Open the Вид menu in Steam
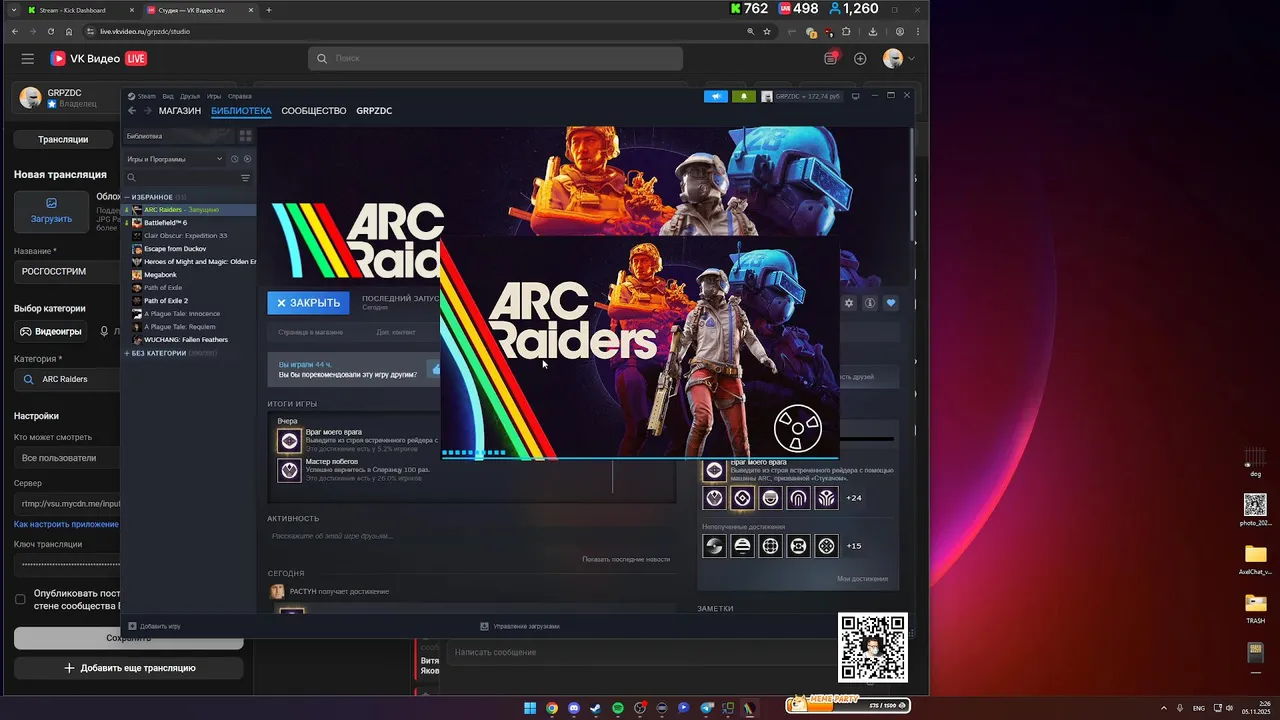Viewport: 1280px width, 720px height. (x=168, y=96)
